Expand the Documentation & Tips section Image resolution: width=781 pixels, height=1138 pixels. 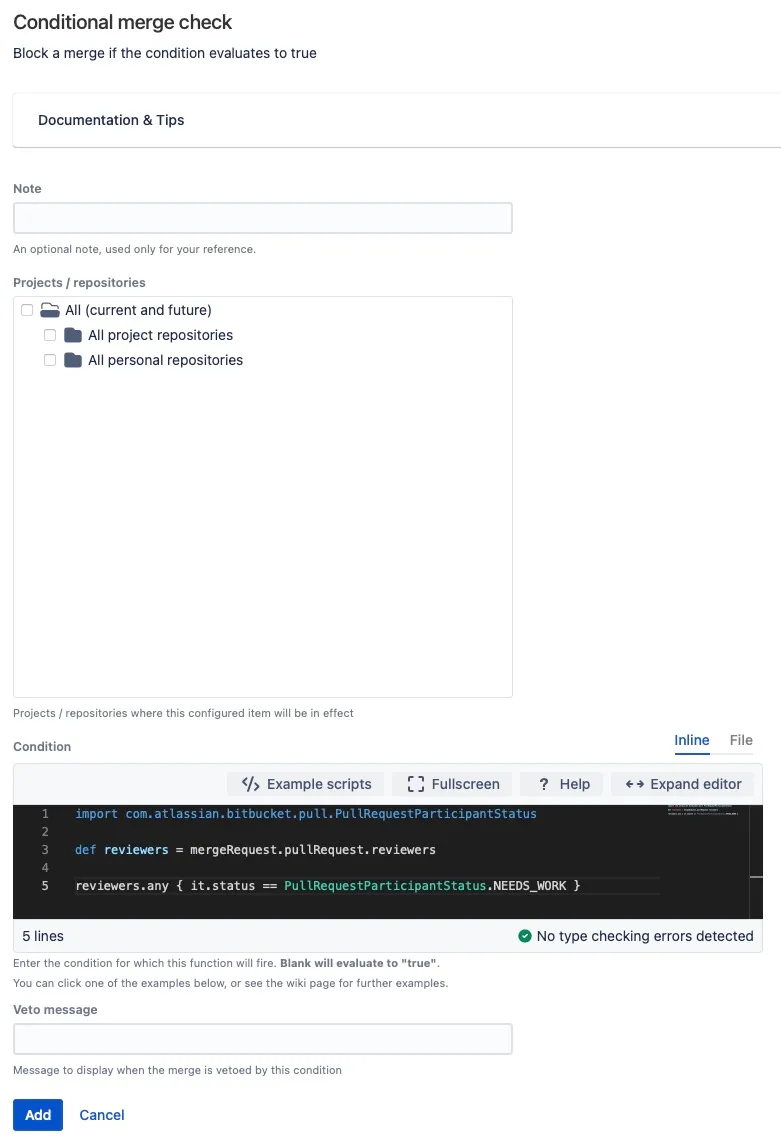click(x=396, y=120)
